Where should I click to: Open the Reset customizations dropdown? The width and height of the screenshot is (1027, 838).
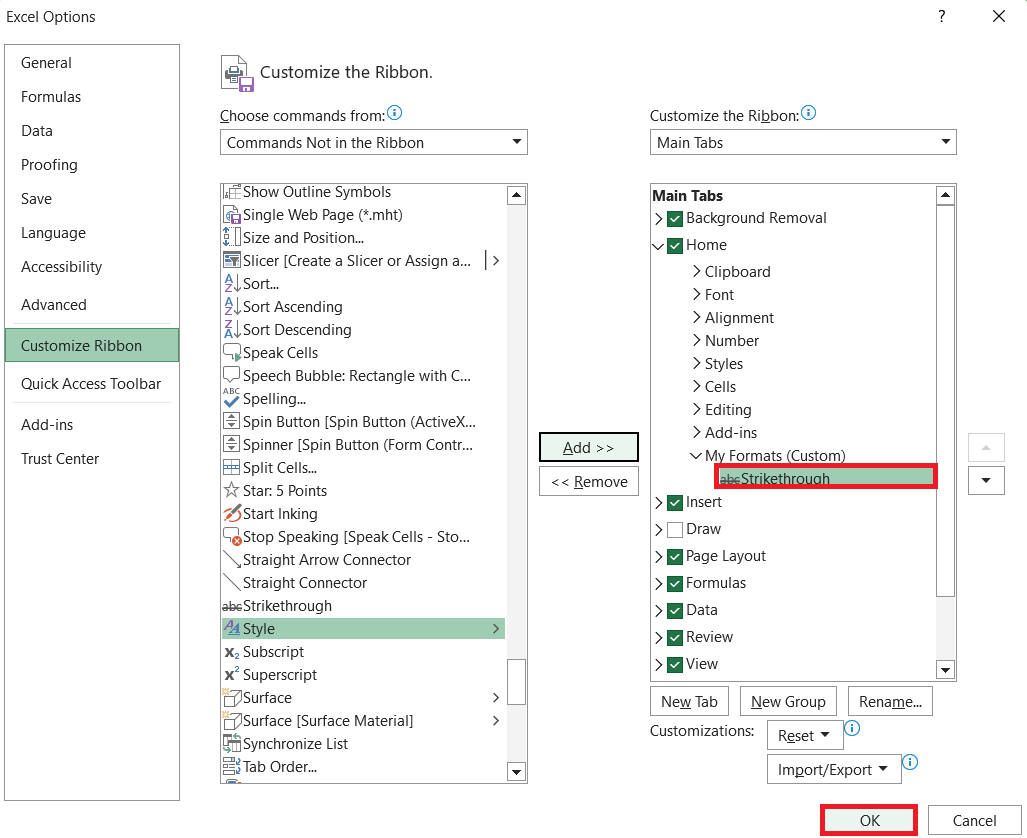(x=805, y=736)
